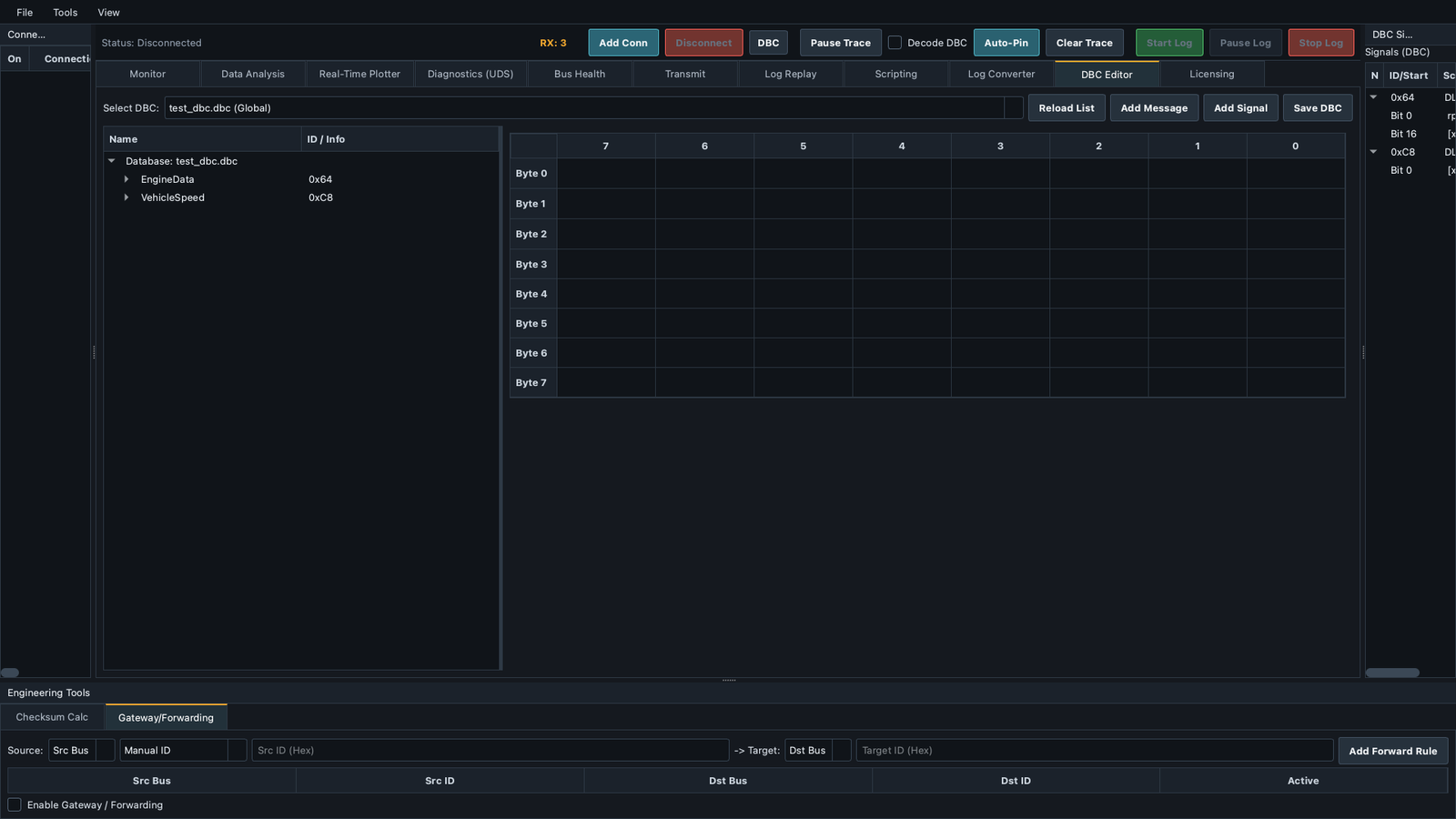Click the On column header in Connections
Viewport: 1456px width, 819px height.
[15, 59]
